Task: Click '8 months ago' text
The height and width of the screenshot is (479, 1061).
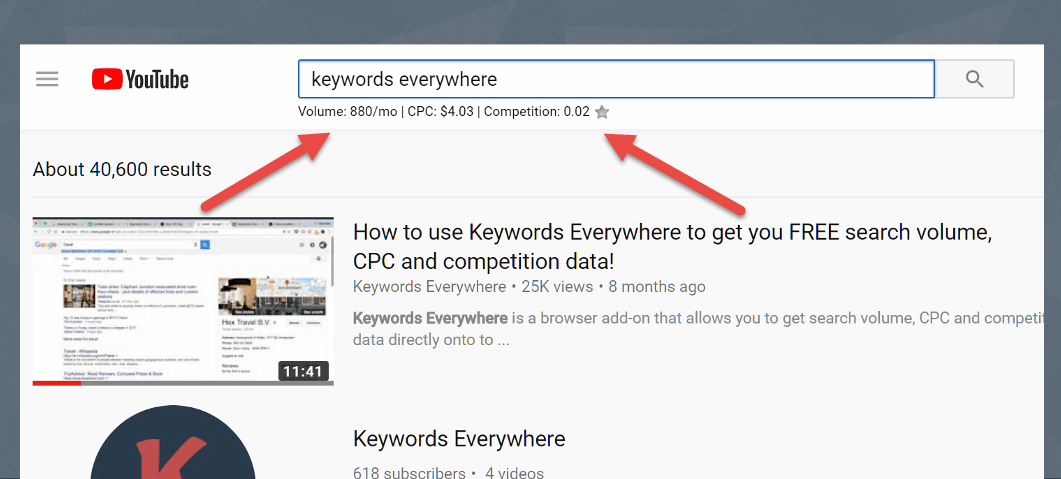Action: [657, 287]
